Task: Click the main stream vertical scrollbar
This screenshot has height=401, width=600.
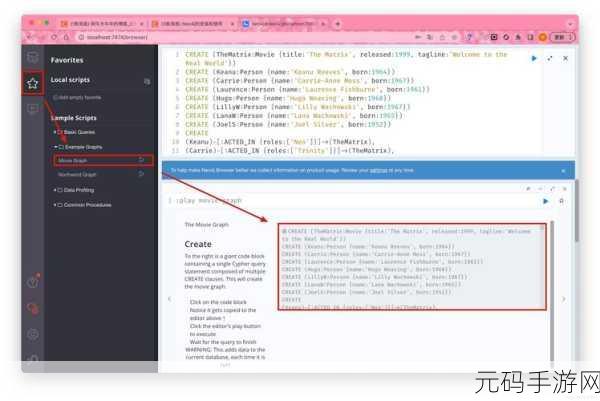Action: [576, 210]
